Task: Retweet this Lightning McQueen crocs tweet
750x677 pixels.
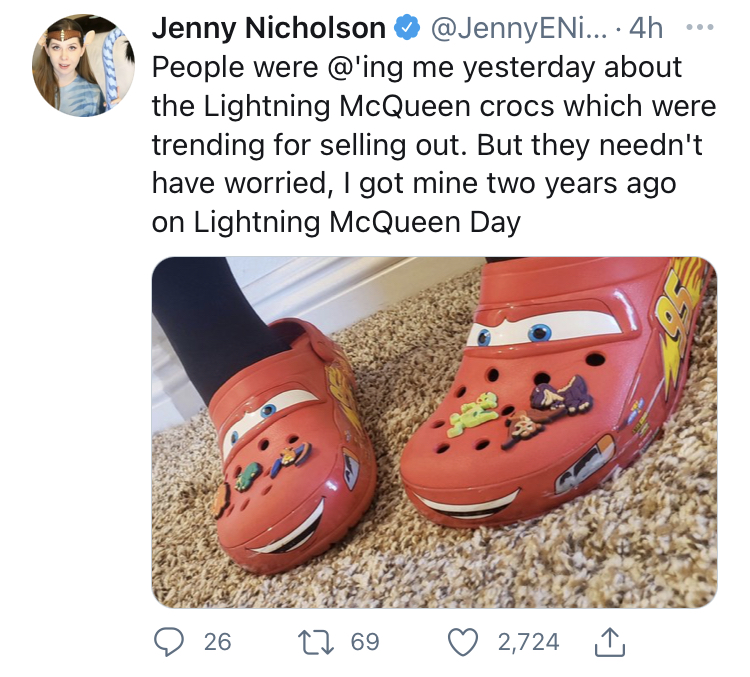Action: (x=316, y=642)
